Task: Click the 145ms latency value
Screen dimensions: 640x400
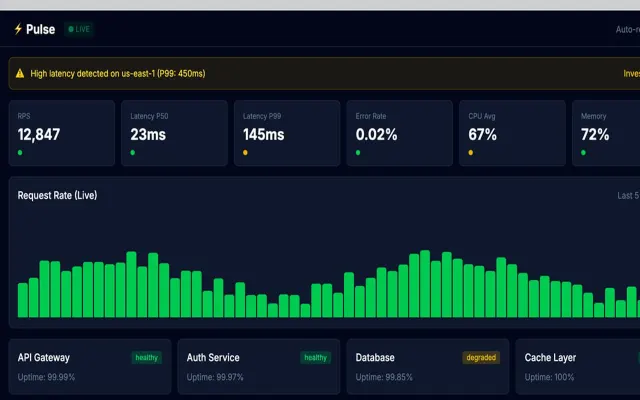Action: coord(264,134)
